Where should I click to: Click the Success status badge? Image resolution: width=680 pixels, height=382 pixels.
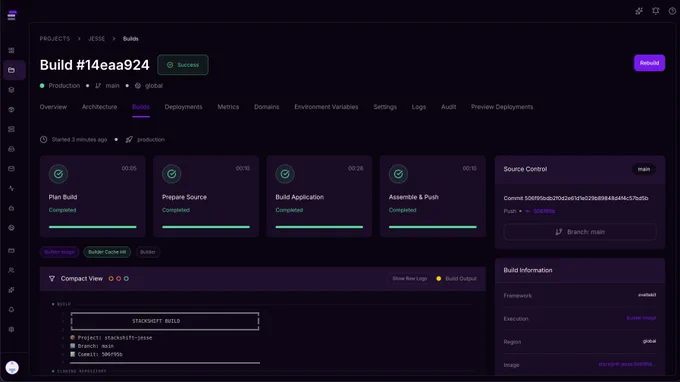point(183,65)
